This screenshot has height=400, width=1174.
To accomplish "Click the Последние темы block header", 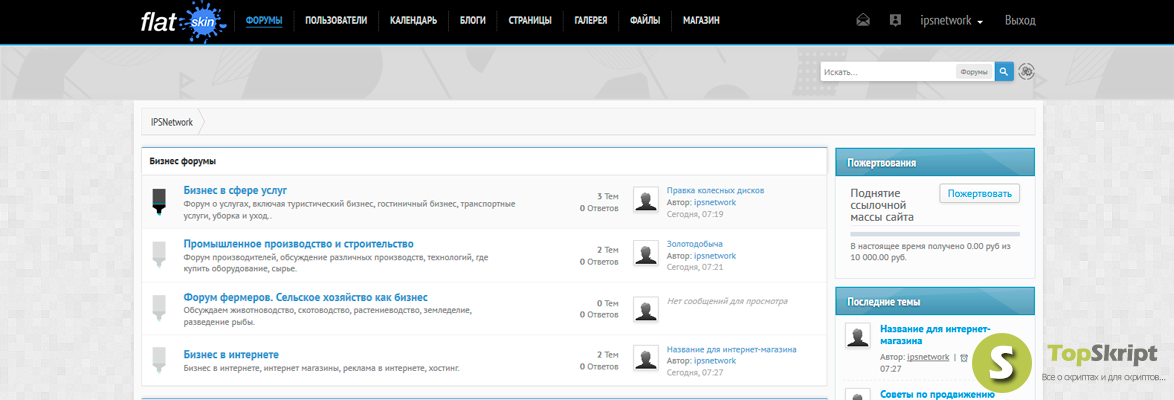I will [x=935, y=301].
